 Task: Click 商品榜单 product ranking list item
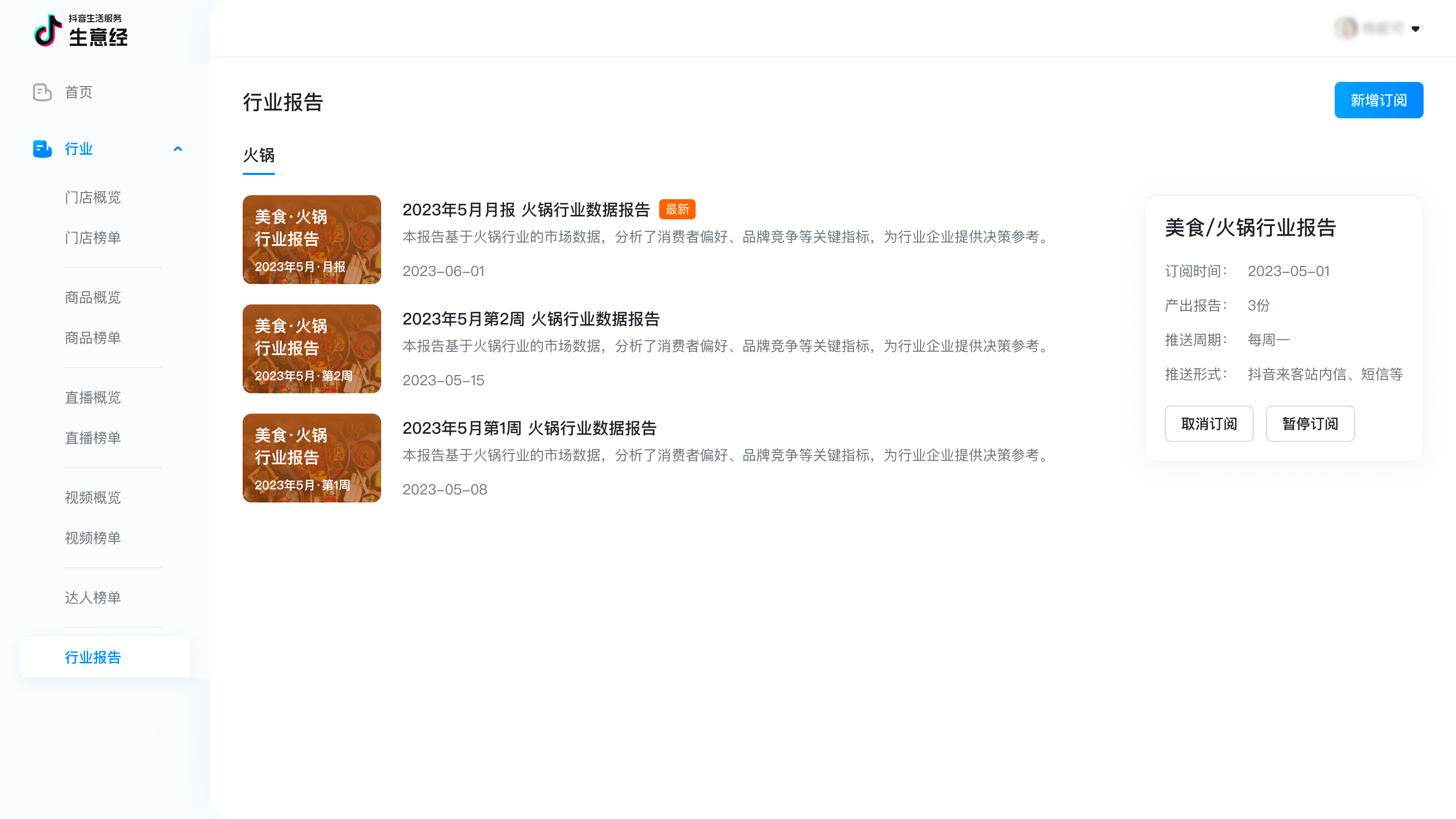[92, 338]
